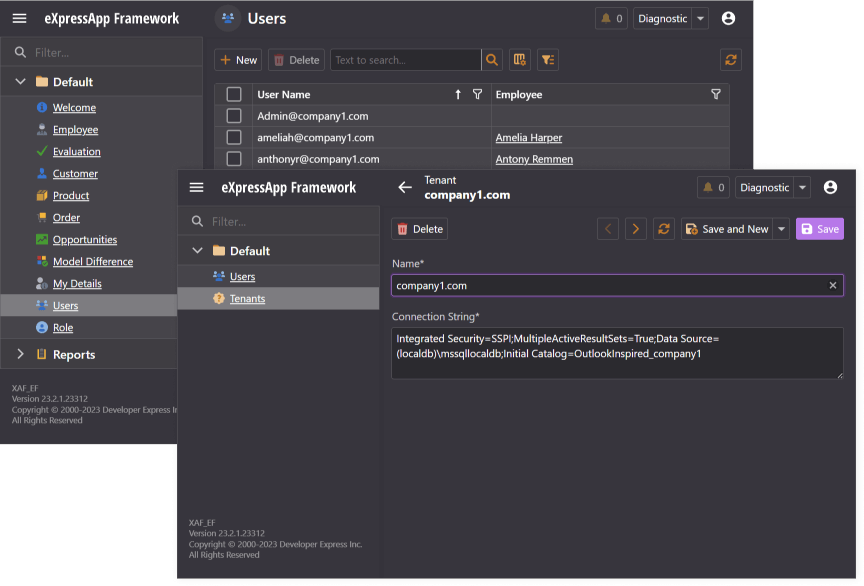The width and height of the screenshot is (864, 586).
Task: Open Role navigation item
Action: (x=63, y=327)
